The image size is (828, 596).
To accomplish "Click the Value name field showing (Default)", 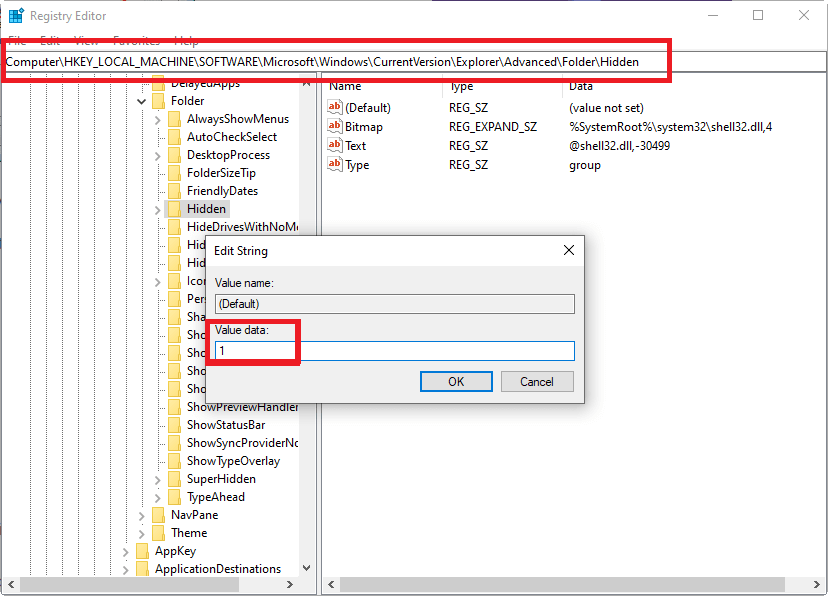I will [394, 304].
